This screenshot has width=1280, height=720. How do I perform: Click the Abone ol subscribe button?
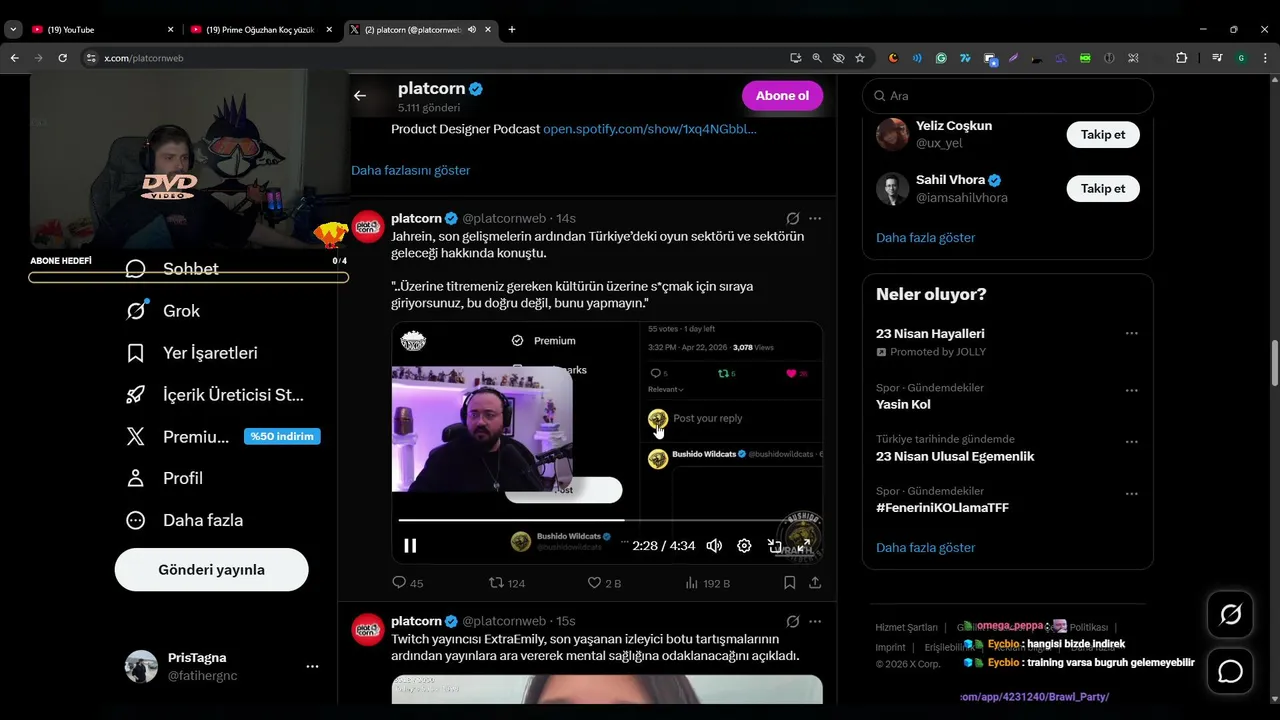point(782,96)
